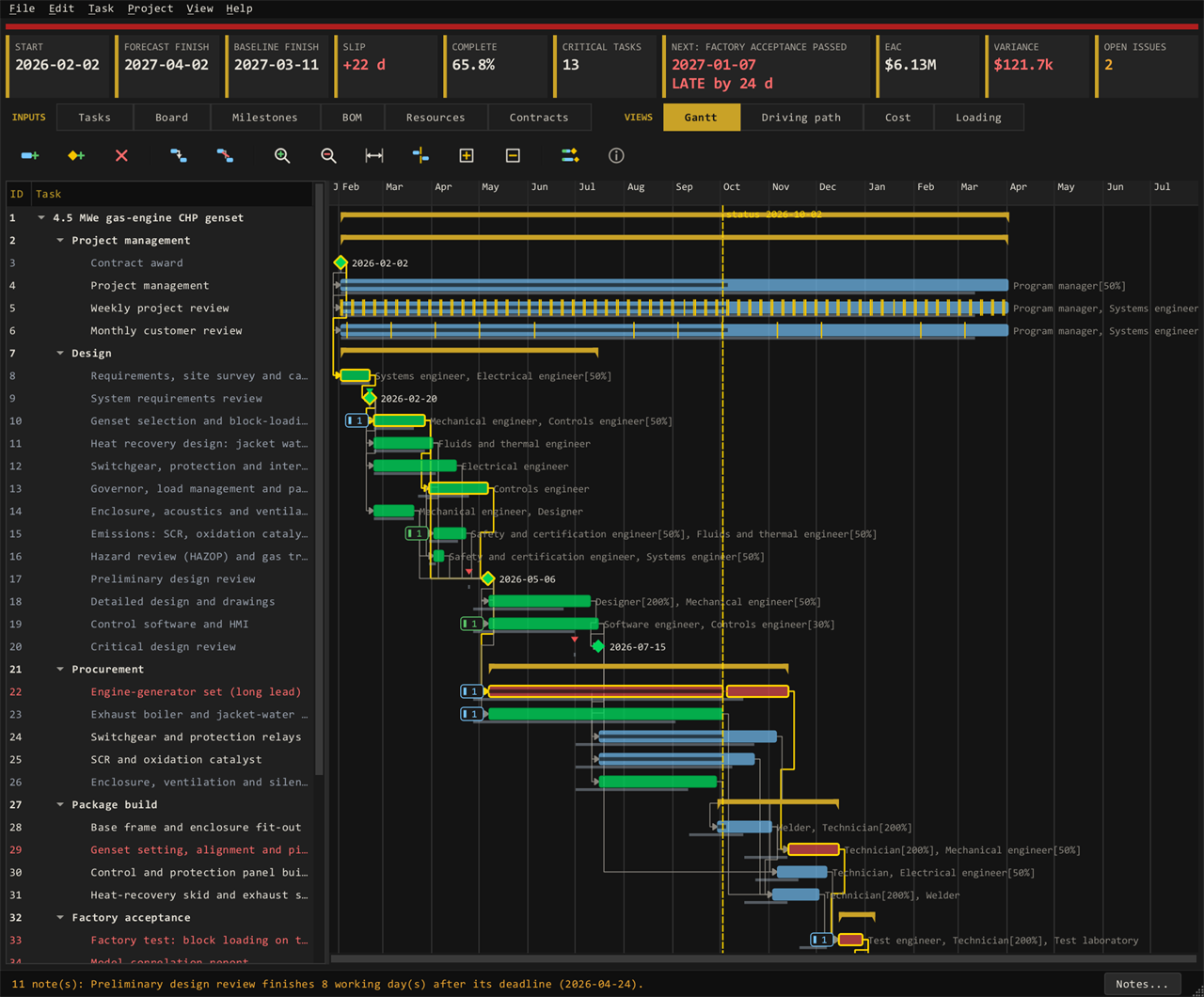
Task: Switch to the Contracts tab
Action: click(539, 118)
